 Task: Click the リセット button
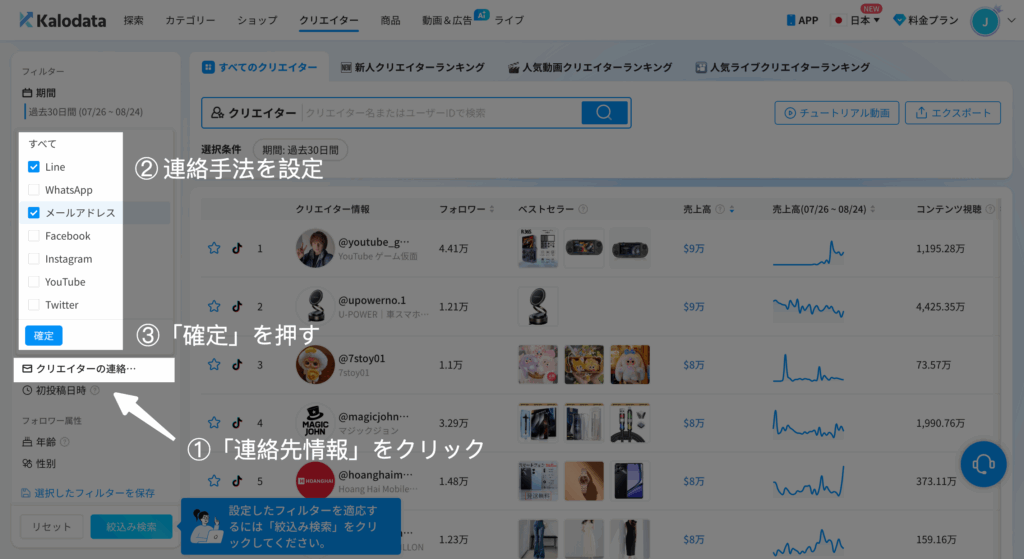click(x=52, y=527)
